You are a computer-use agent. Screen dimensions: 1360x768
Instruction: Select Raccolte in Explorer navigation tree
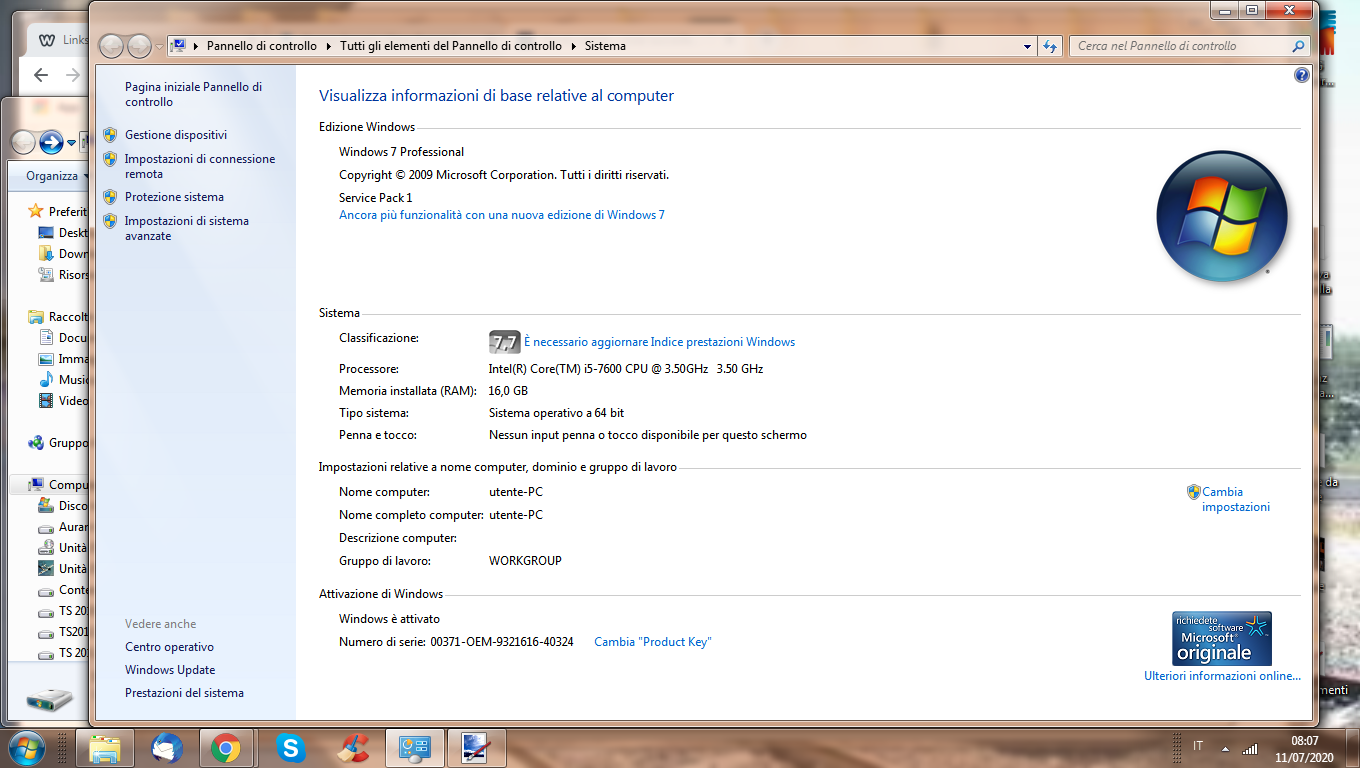coord(59,317)
